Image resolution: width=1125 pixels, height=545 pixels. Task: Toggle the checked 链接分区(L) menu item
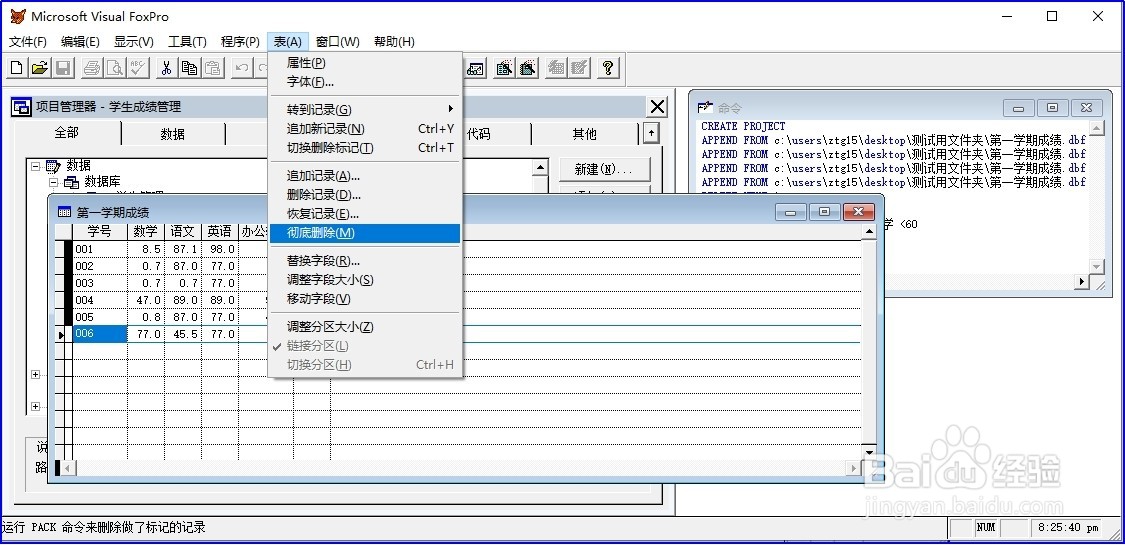tap(365, 346)
